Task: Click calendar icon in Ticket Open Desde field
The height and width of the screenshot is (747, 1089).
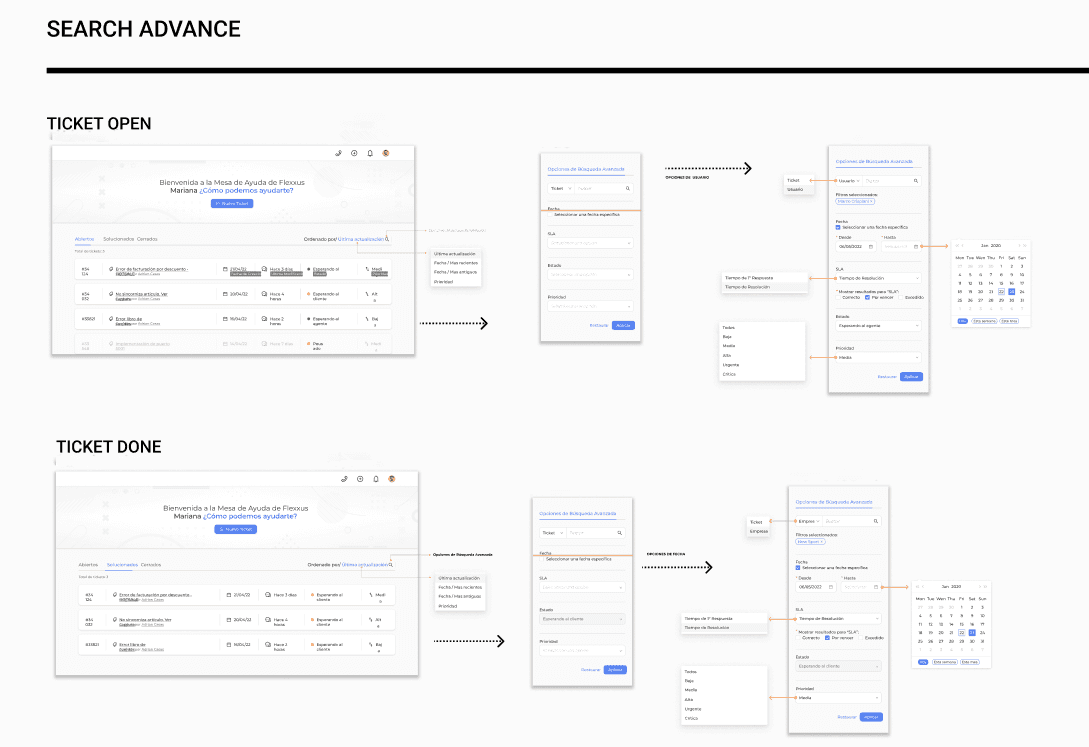Action: coord(871,246)
